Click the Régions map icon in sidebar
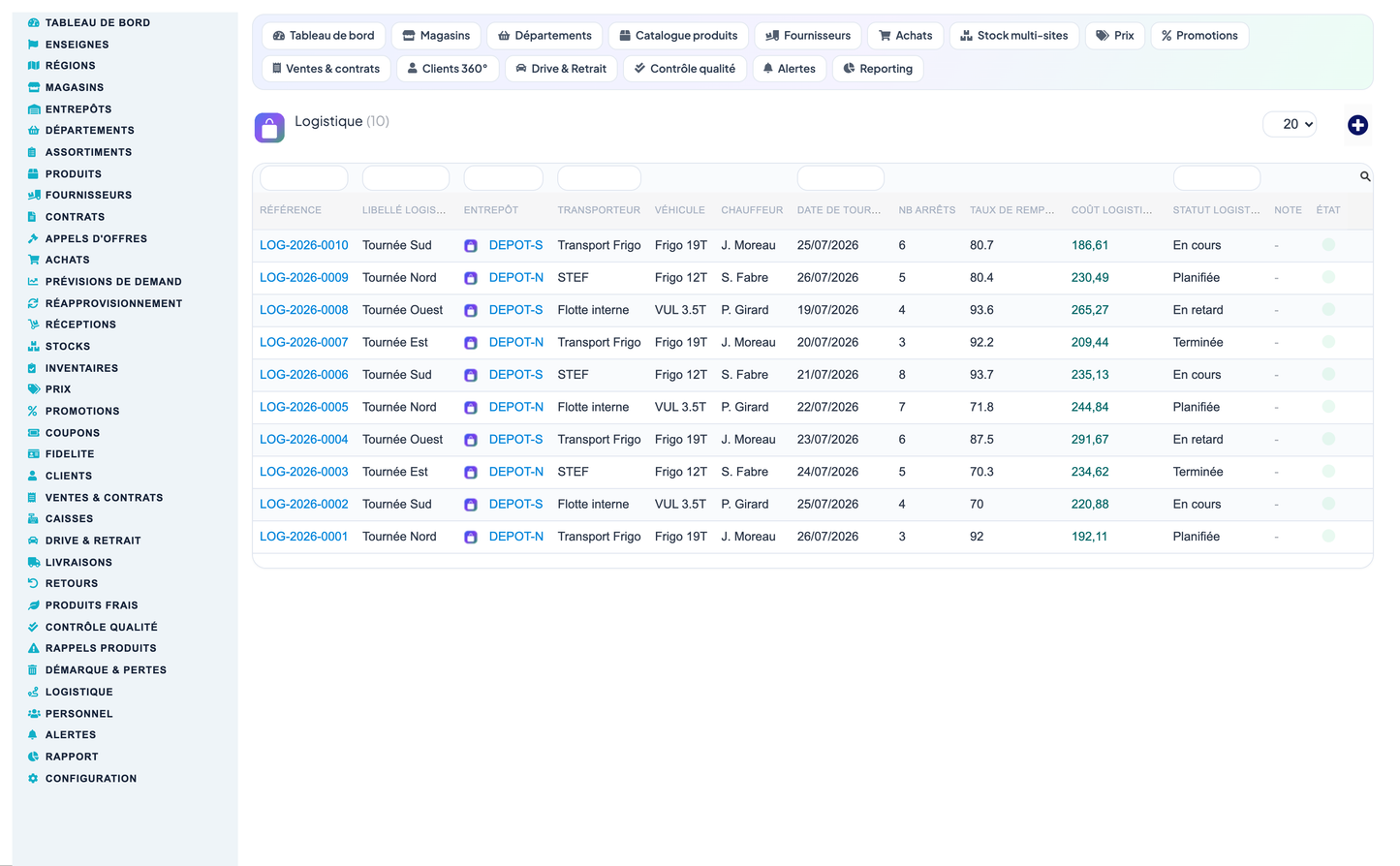Image resolution: width=1400 pixels, height=866 pixels. pyautogui.click(x=34, y=66)
